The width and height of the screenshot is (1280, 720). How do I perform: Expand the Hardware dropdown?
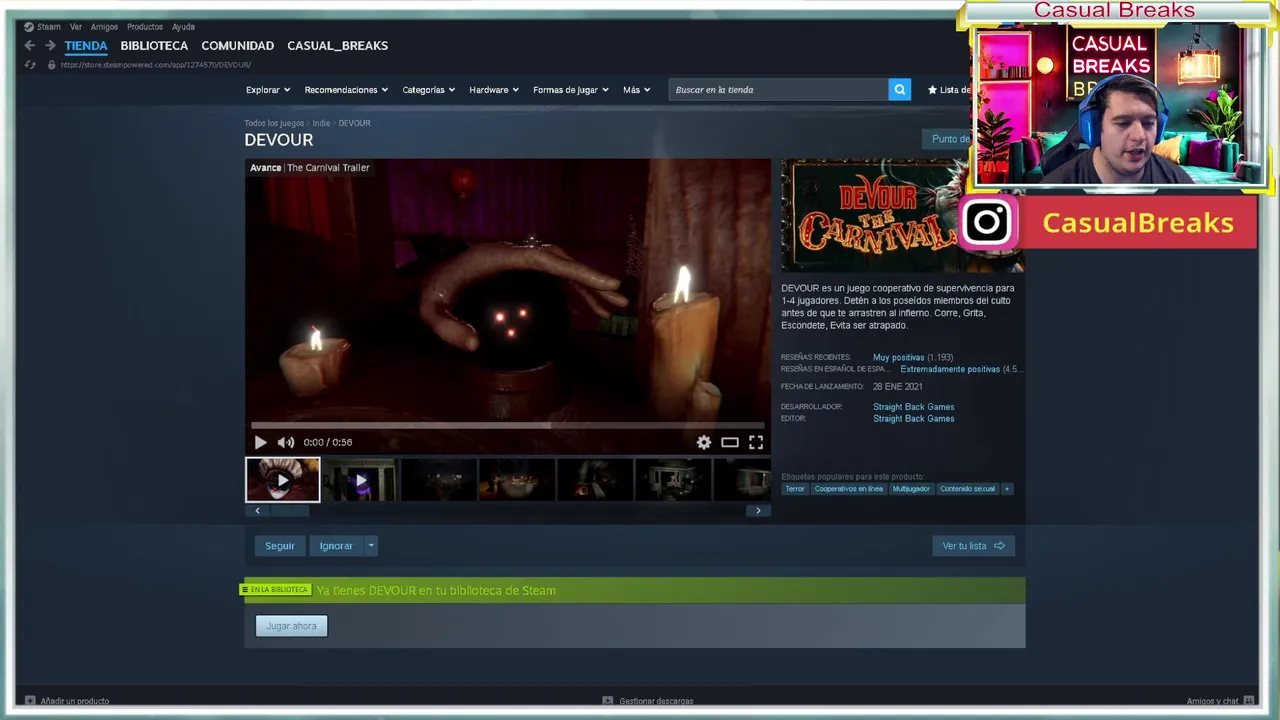point(494,90)
